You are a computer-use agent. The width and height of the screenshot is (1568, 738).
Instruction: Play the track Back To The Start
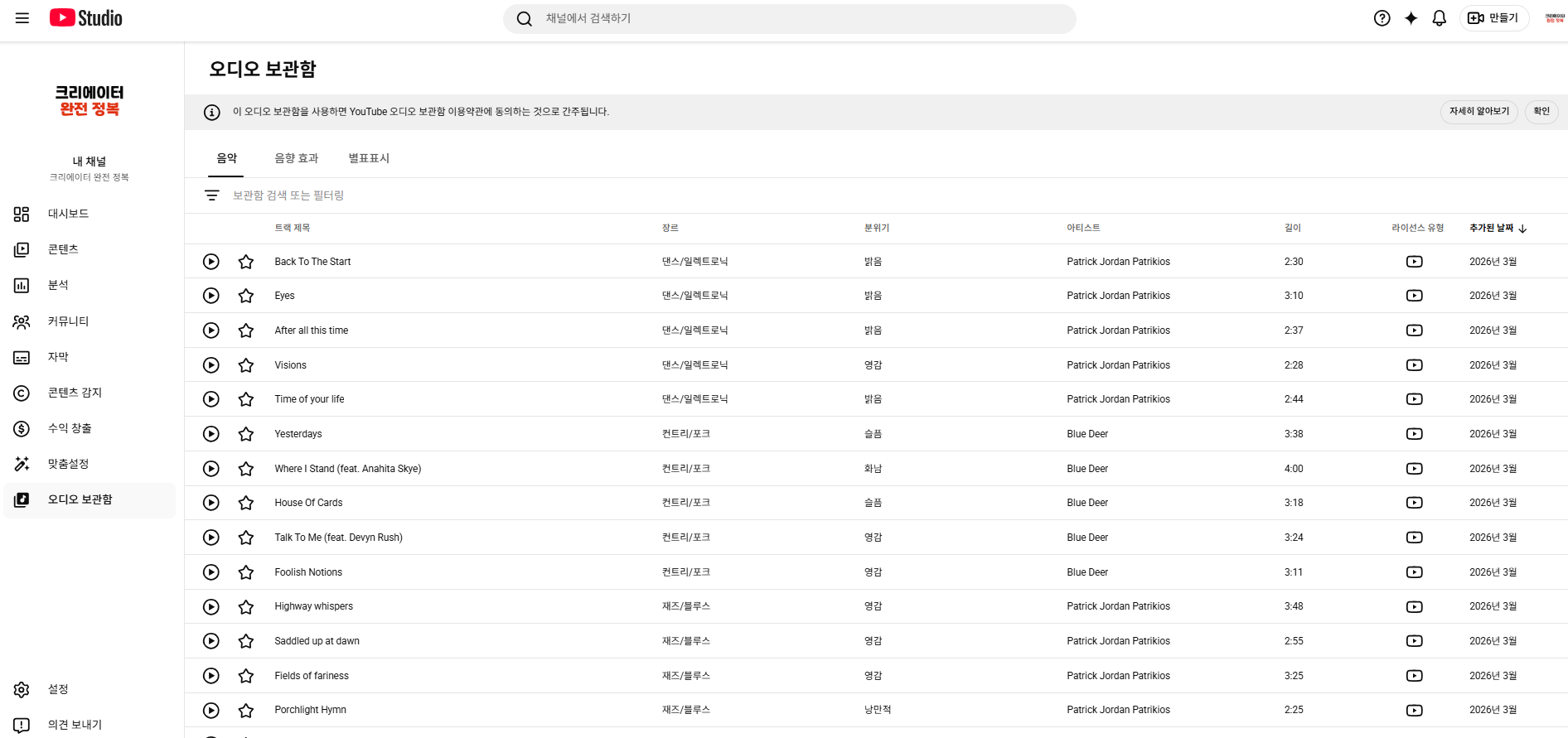211,262
